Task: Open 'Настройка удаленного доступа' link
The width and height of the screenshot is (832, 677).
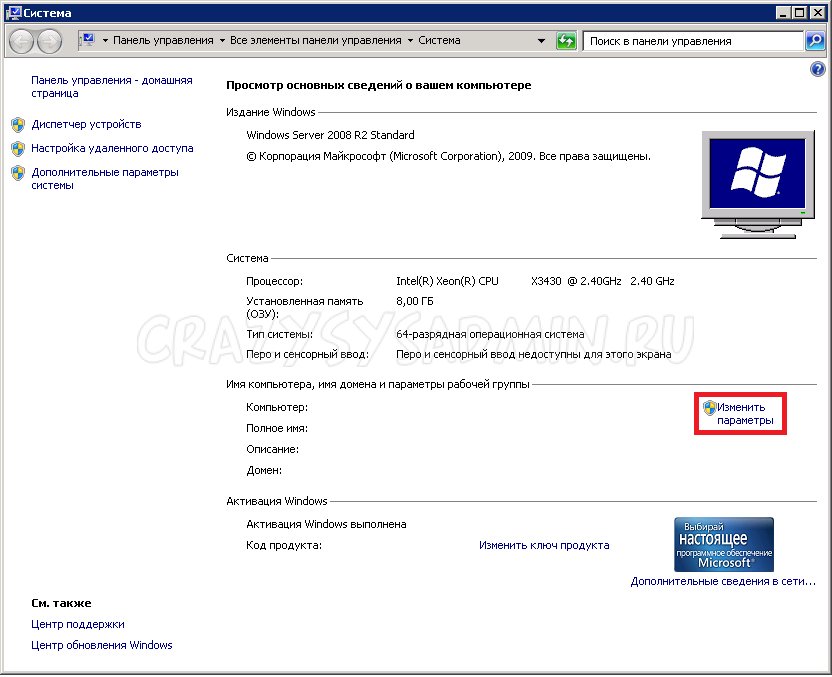Action: click(112, 148)
